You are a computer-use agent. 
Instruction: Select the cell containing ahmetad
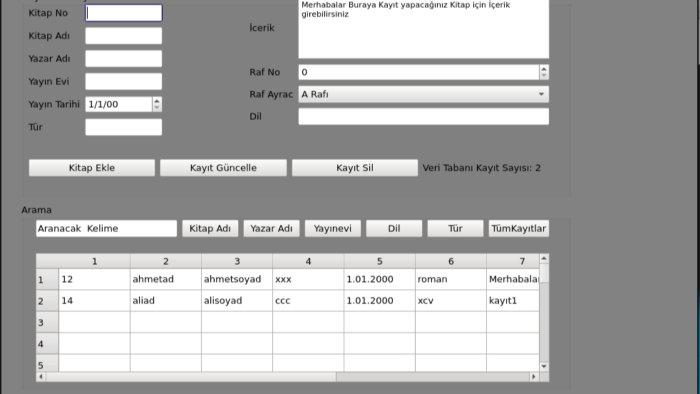[x=166, y=279]
